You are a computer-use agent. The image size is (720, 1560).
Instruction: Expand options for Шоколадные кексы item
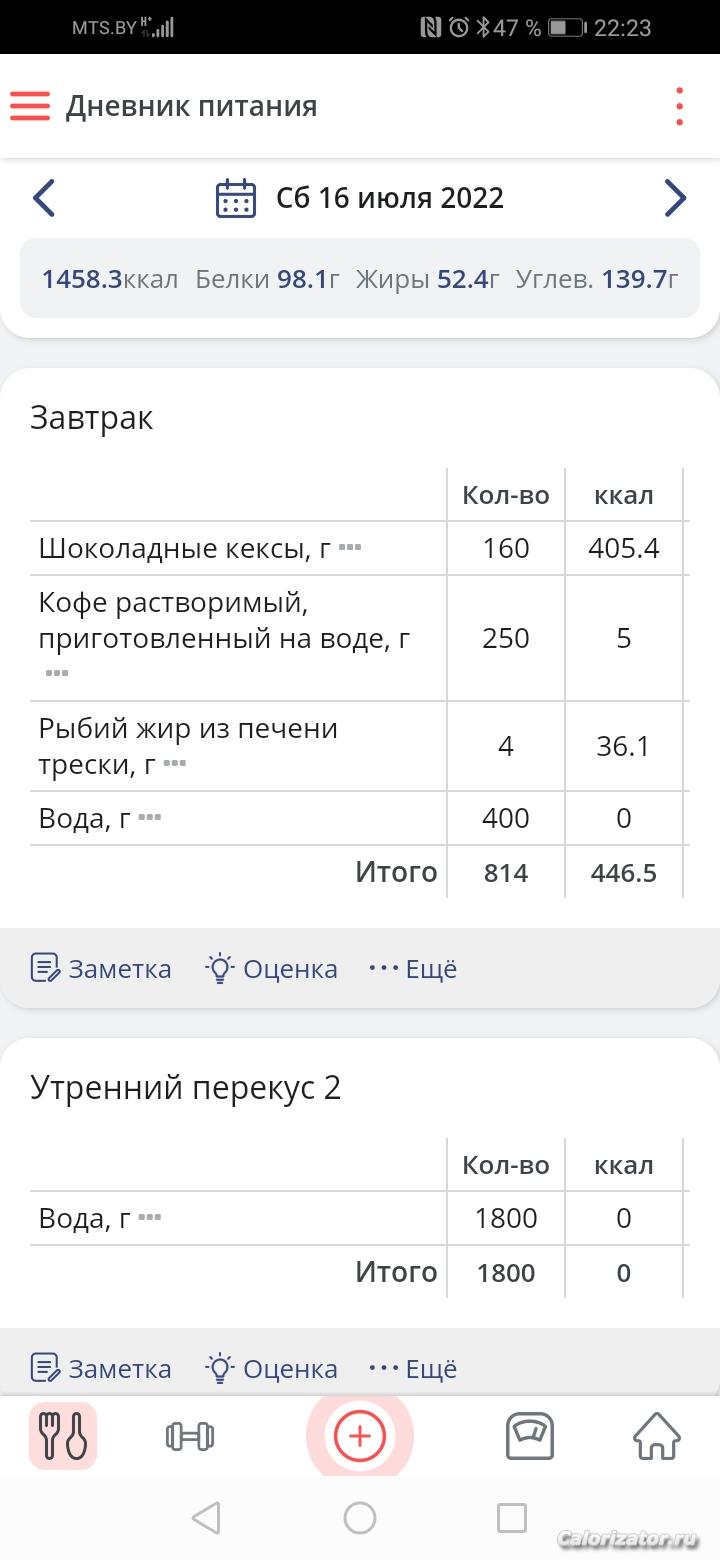click(349, 548)
